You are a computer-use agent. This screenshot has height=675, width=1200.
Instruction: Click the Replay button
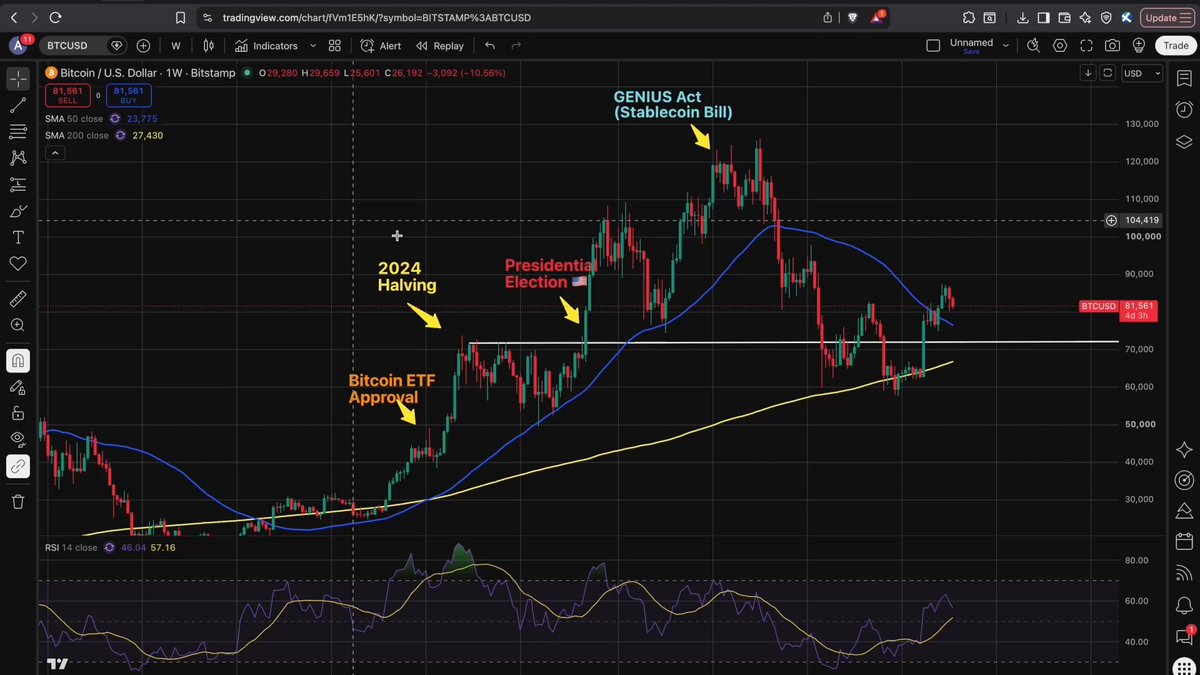pos(440,46)
